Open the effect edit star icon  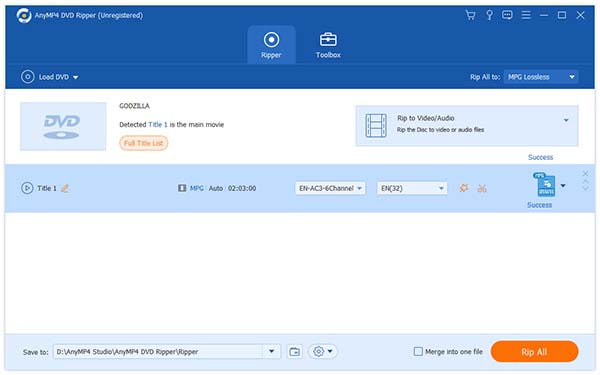(464, 188)
